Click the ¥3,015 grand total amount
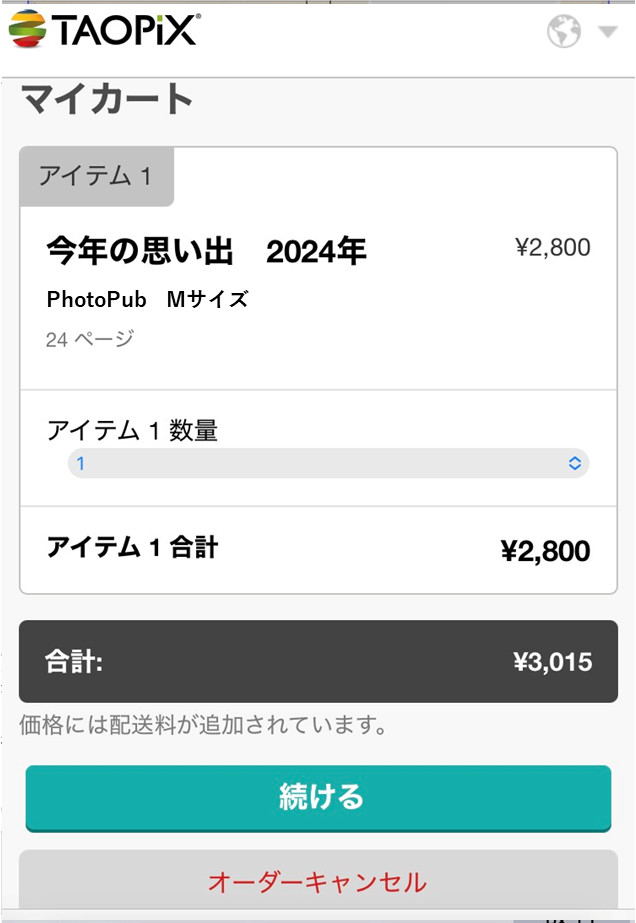This screenshot has width=636, height=923. click(552, 662)
